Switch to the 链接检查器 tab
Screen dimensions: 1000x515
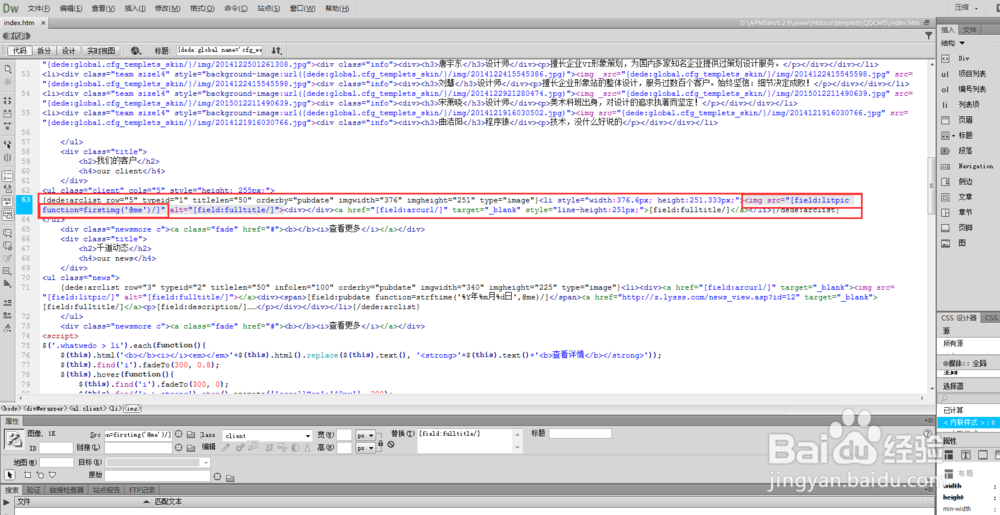[x=68, y=490]
